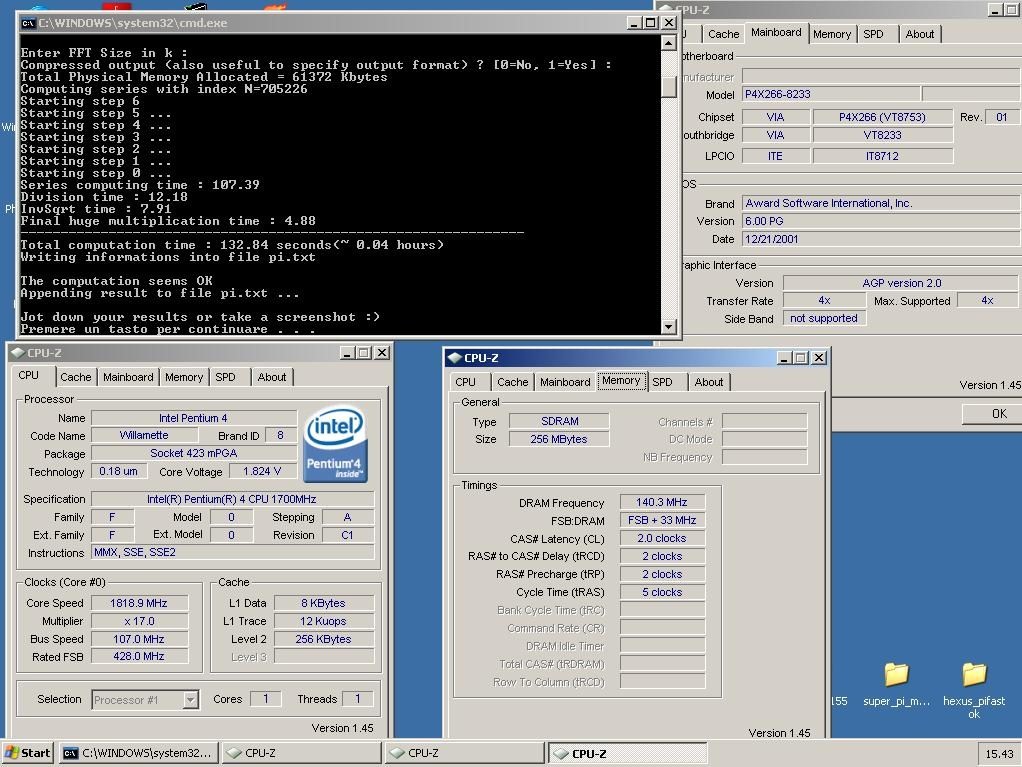Viewport: 1022px width, 767px height.
Task: Open SPD tab in CPU window
Action: [226, 377]
